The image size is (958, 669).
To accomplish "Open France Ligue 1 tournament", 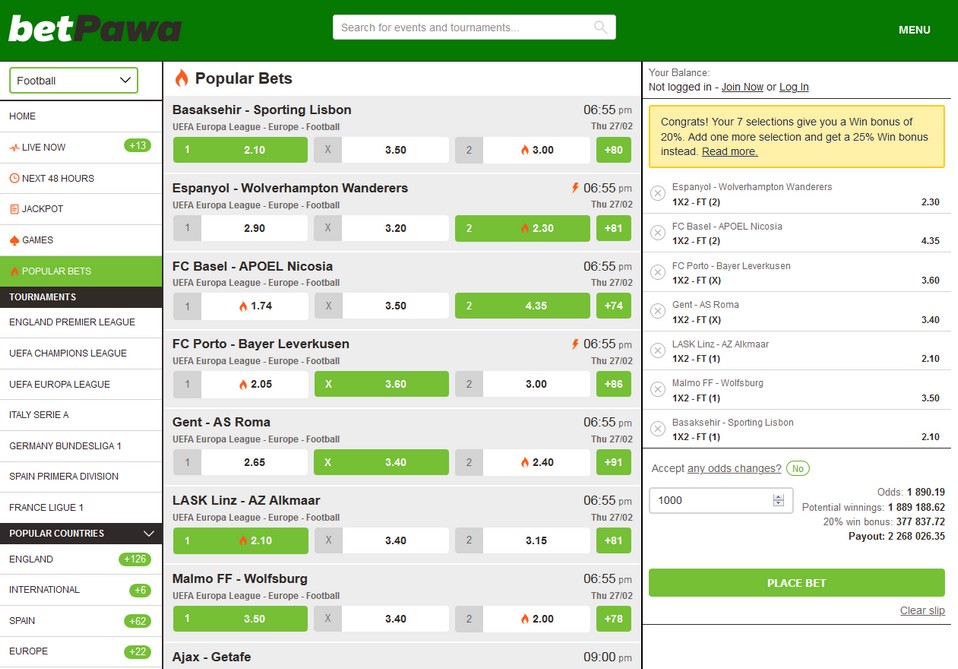I will [x=81, y=508].
